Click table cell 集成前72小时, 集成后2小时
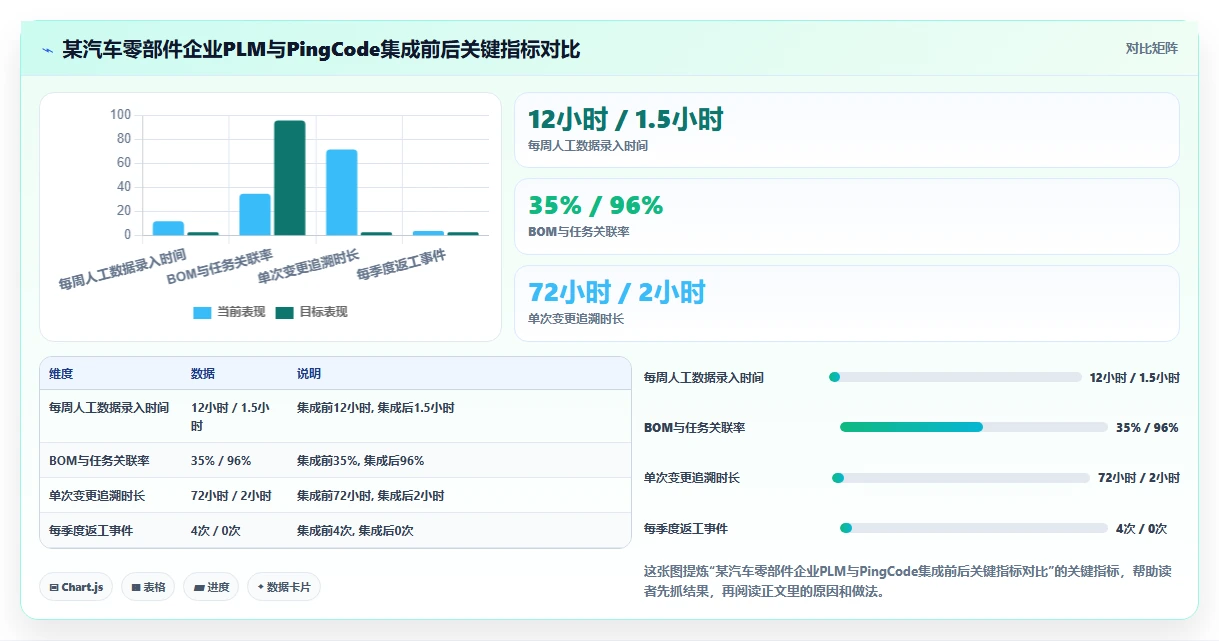The image size is (1219, 641). tap(371, 496)
